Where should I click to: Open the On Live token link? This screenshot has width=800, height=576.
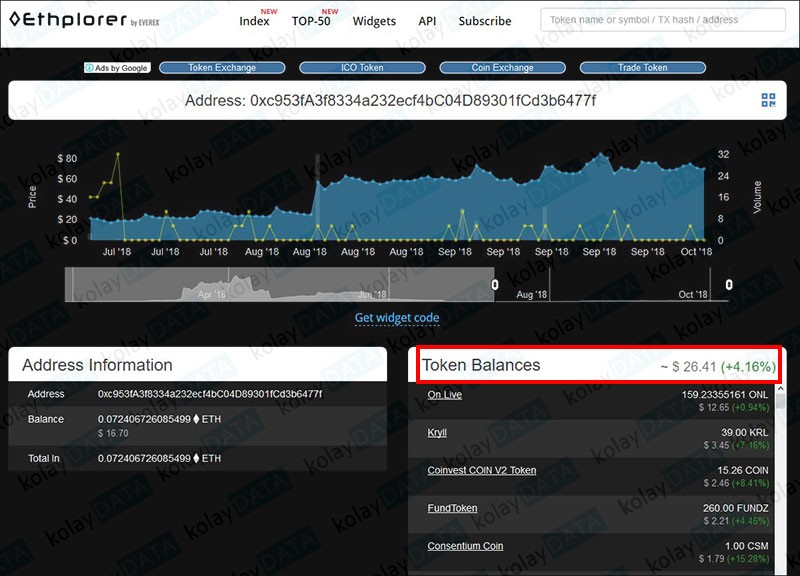coord(444,395)
